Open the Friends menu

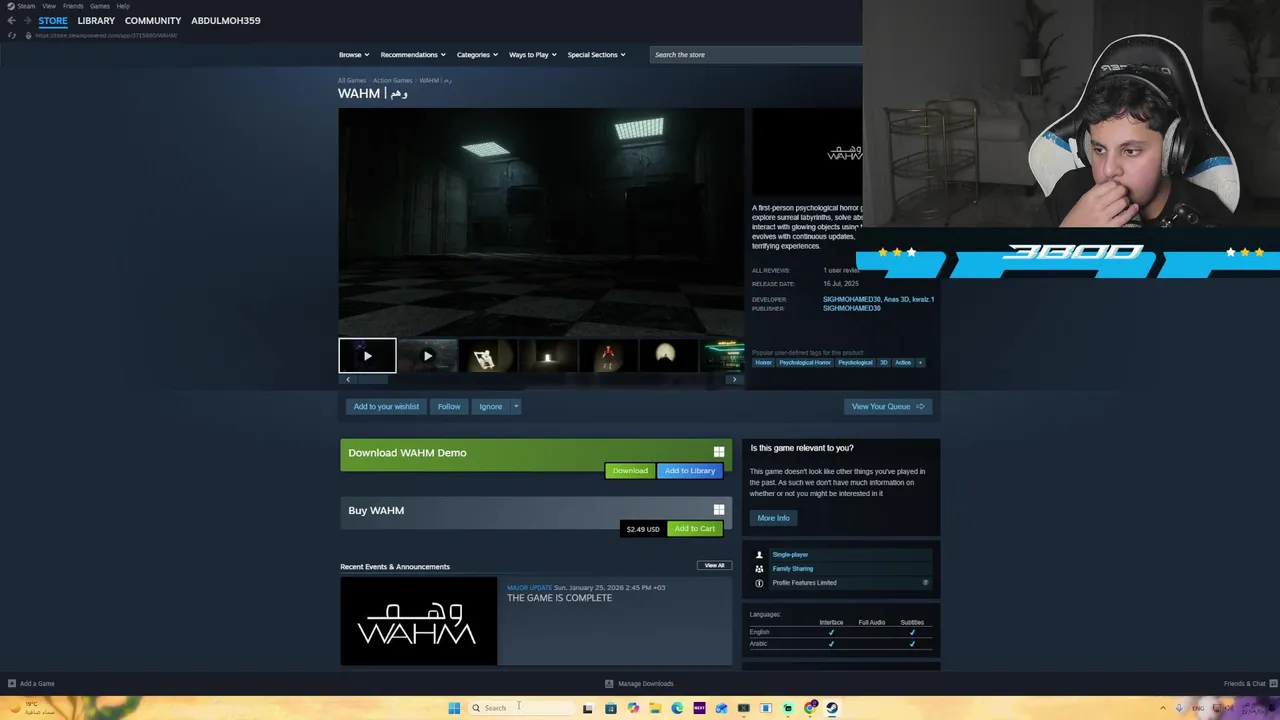(x=73, y=6)
